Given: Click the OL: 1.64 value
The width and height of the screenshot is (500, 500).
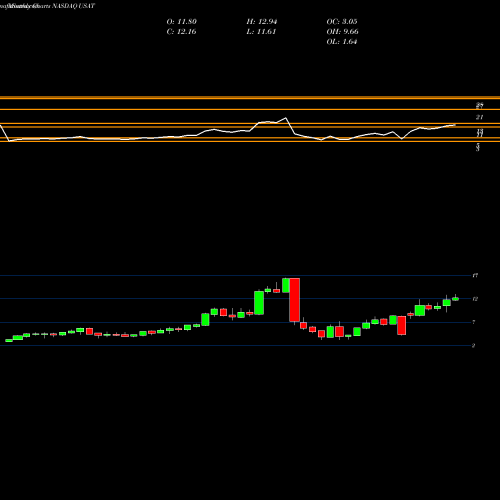Looking at the screenshot, I should pyautogui.click(x=342, y=42).
